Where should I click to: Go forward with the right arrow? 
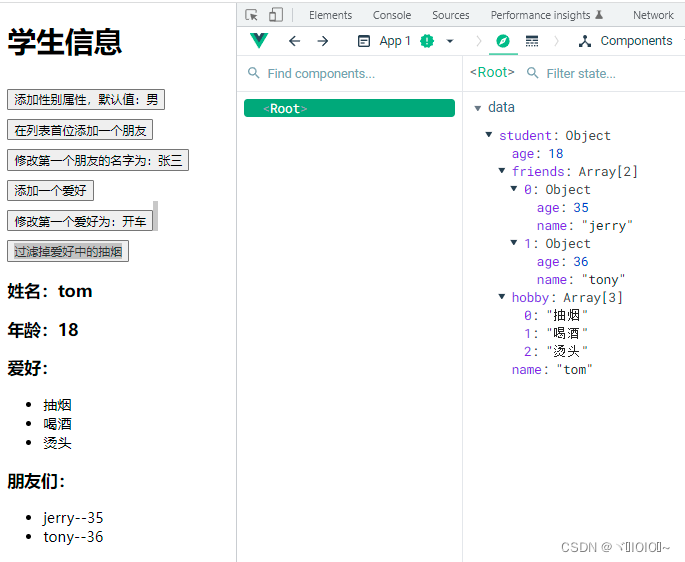323,41
